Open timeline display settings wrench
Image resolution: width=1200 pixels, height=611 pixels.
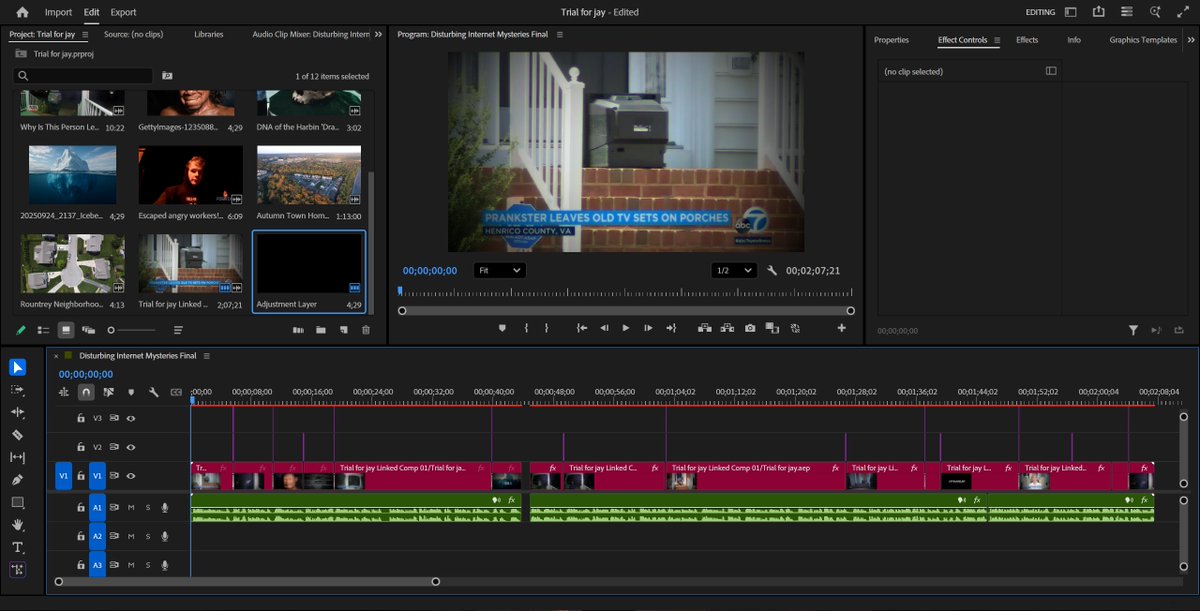coord(154,392)
